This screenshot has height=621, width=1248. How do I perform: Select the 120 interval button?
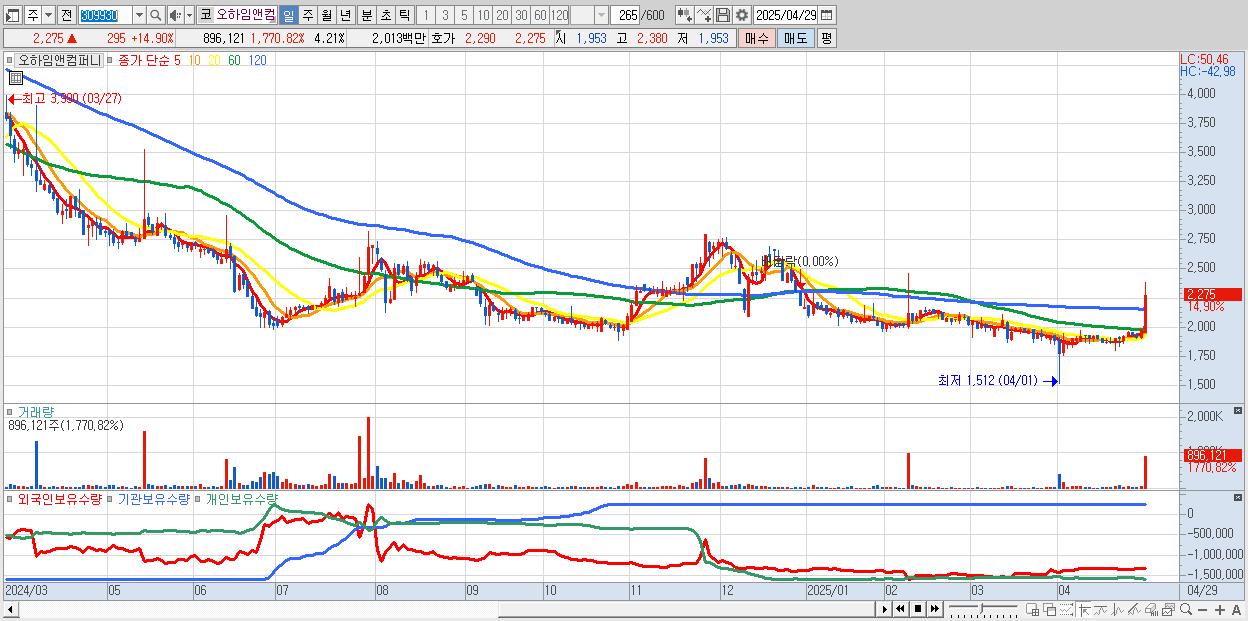tap(560, 15)
